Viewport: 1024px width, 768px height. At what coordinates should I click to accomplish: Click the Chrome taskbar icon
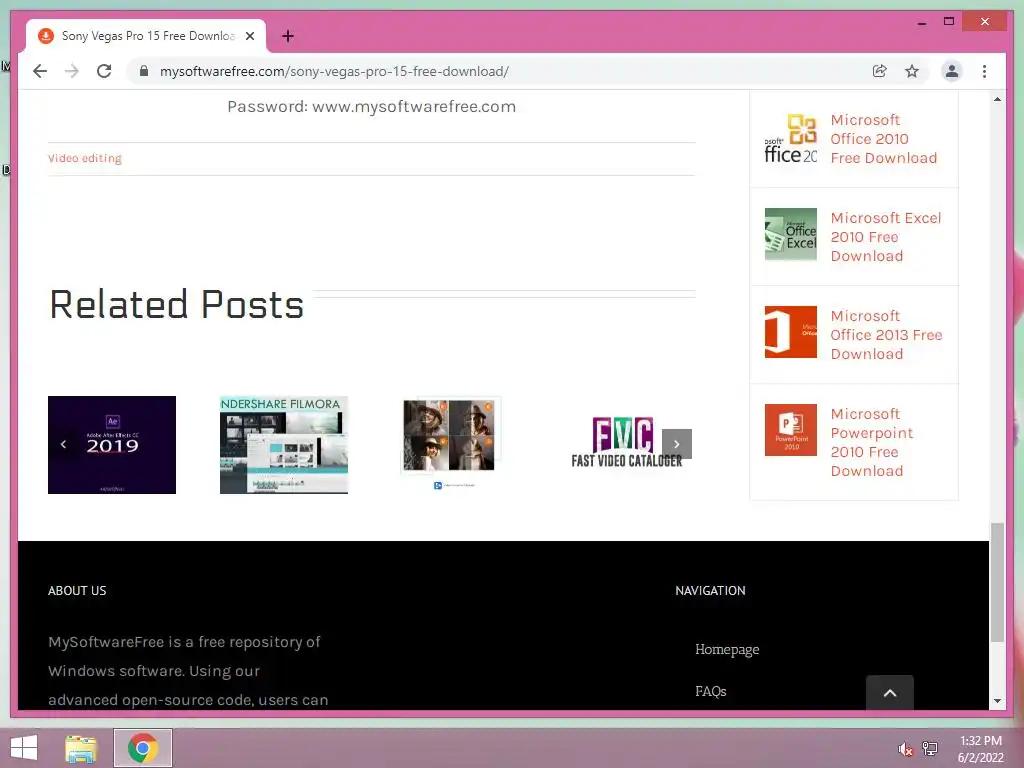(142, 748)
